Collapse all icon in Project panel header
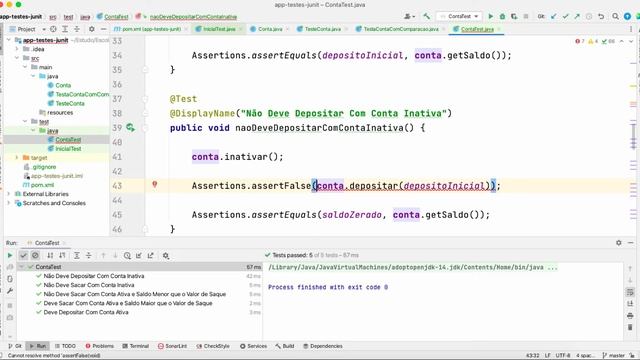 (77, 29)
